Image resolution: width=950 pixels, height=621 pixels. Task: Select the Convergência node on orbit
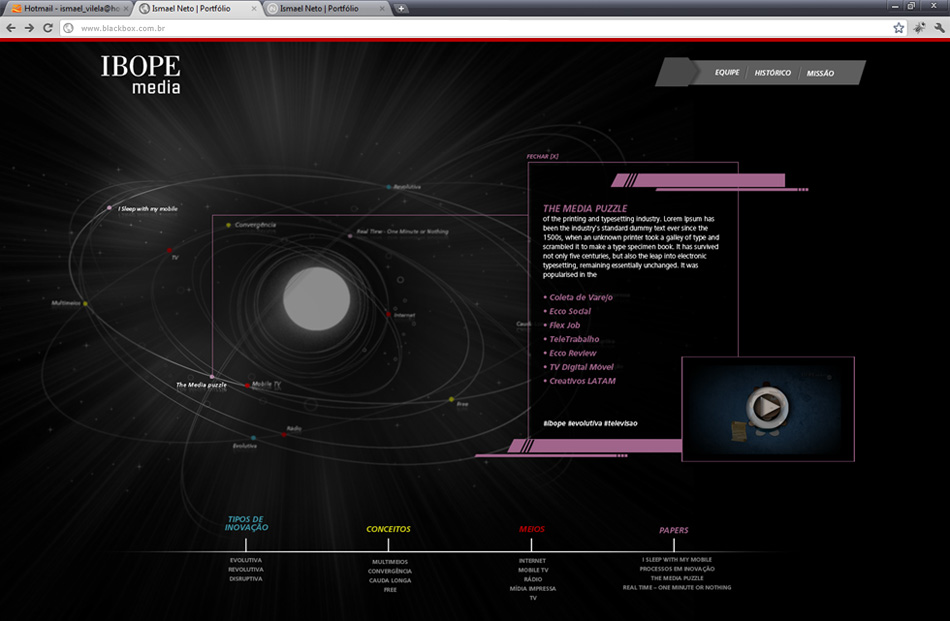(251, 225)
